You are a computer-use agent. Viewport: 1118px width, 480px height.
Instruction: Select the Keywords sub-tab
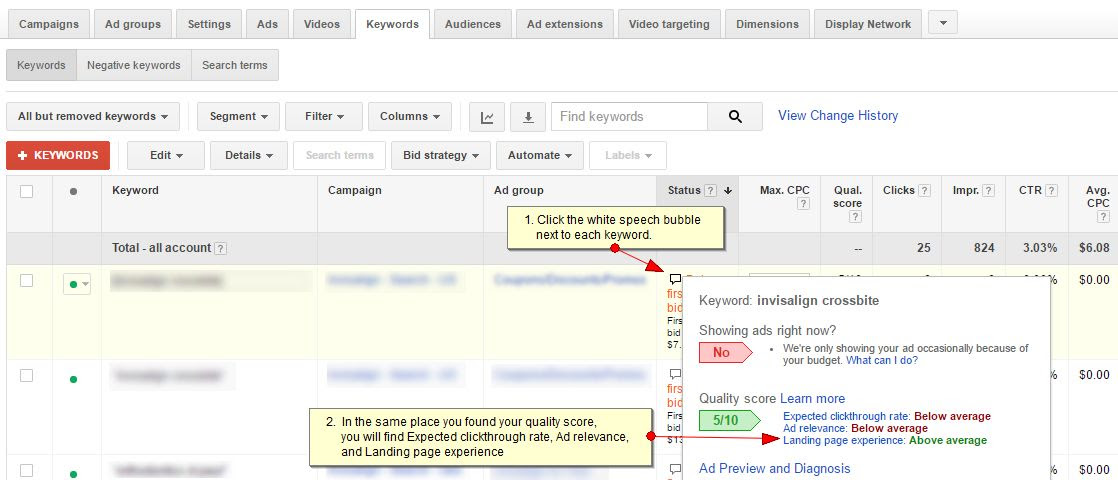[41, 65]
